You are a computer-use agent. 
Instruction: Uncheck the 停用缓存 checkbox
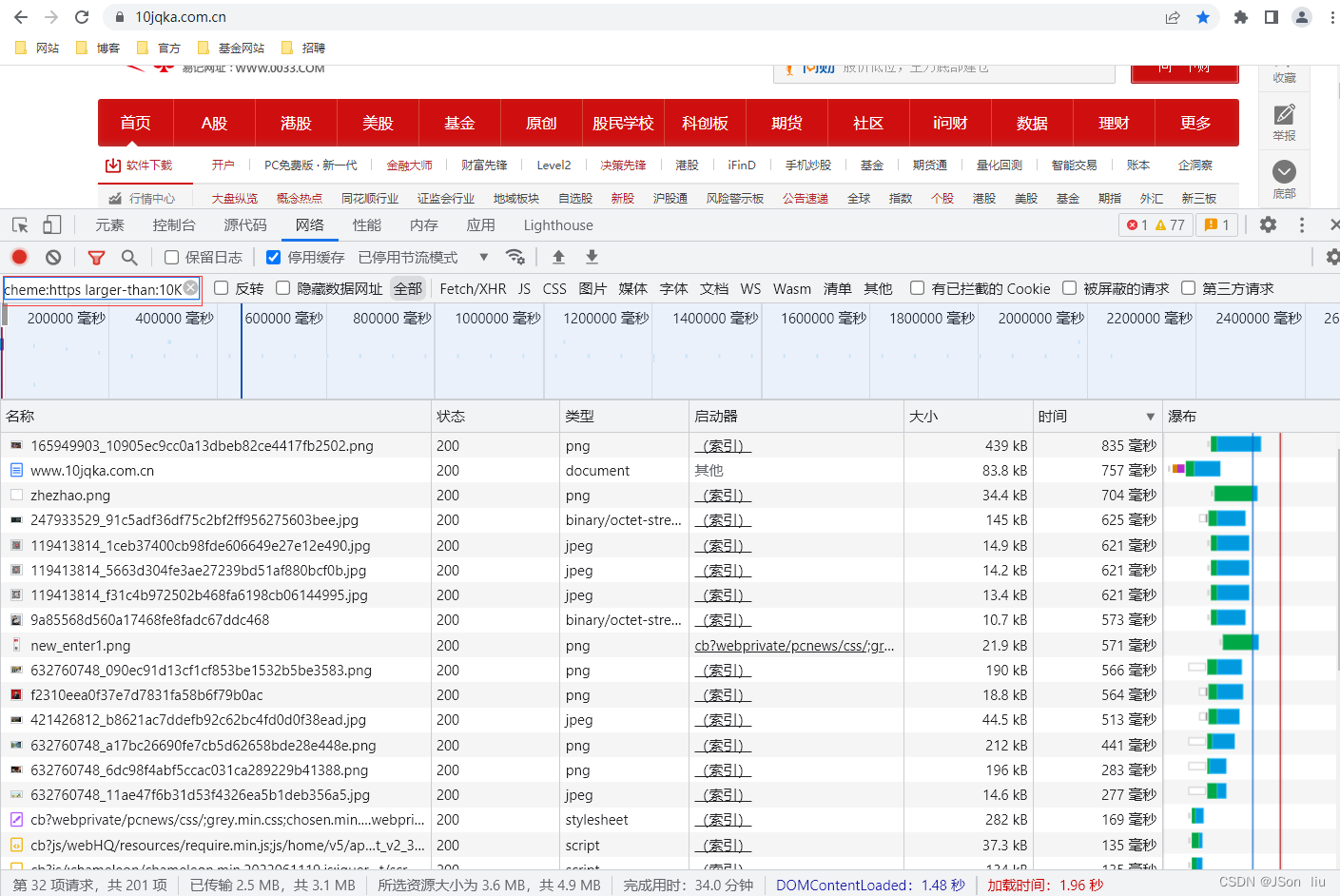click(x=273, y=257)
